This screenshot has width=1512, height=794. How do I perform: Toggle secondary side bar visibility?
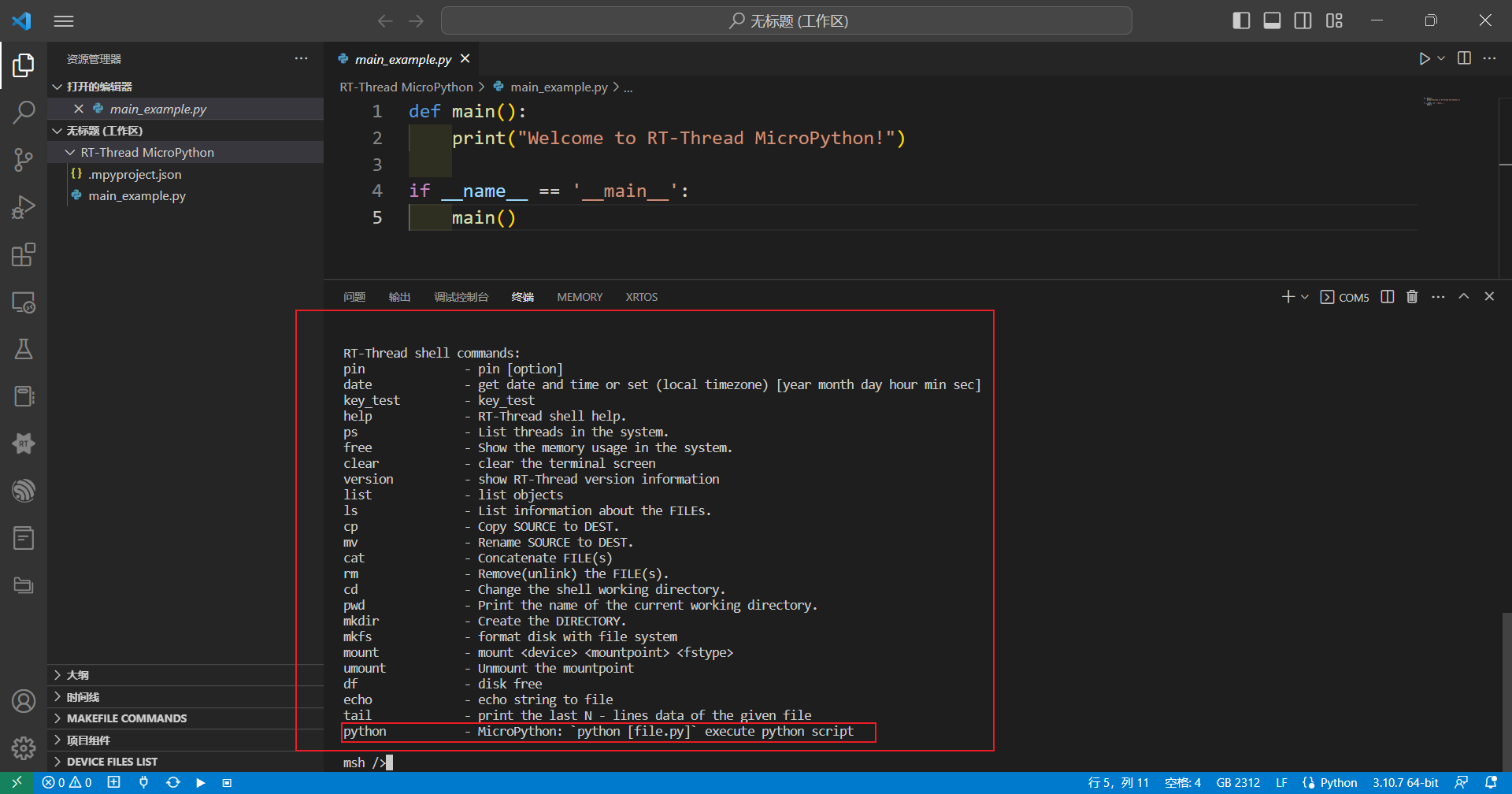1303,20
